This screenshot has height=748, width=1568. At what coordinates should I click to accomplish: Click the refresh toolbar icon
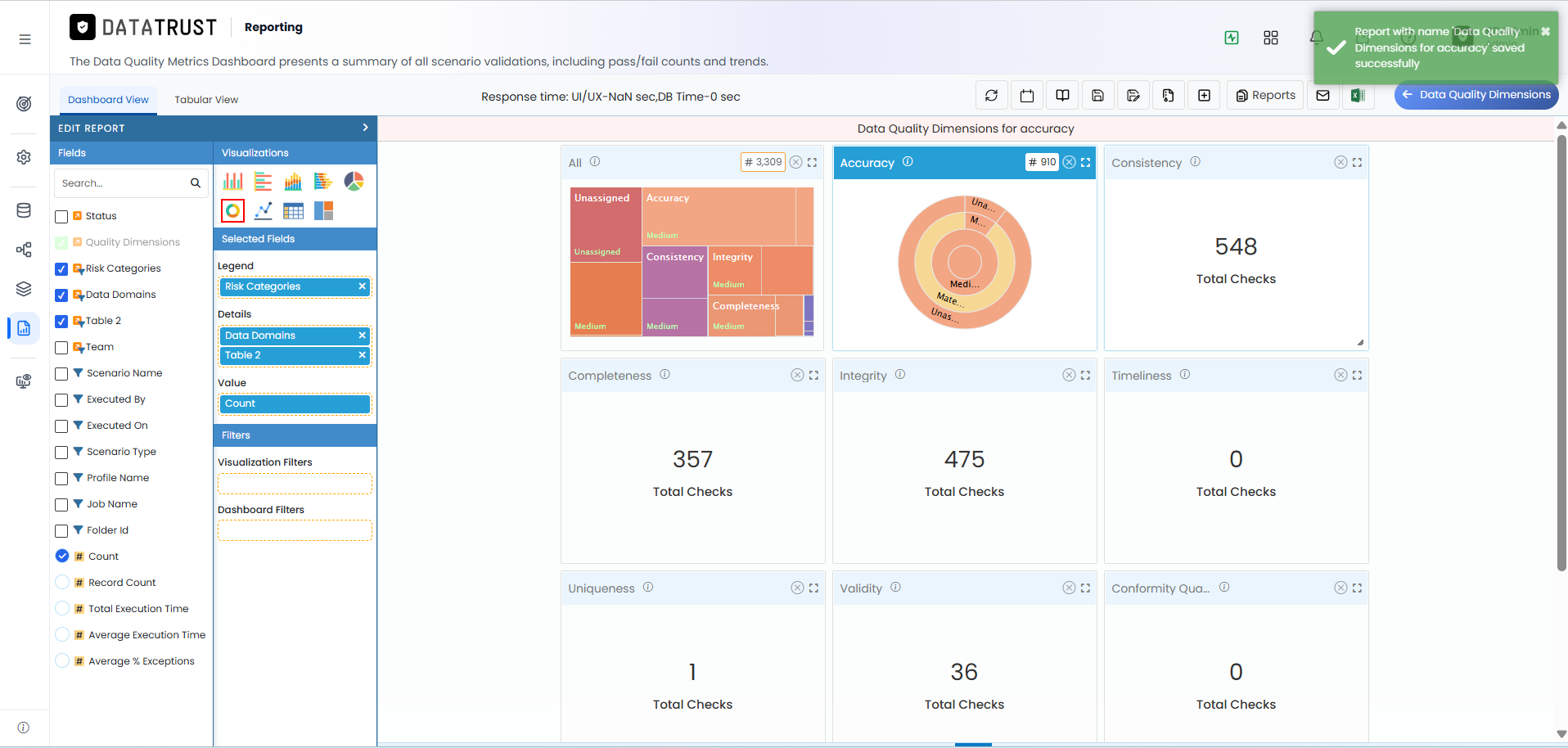tap(991, 96)
